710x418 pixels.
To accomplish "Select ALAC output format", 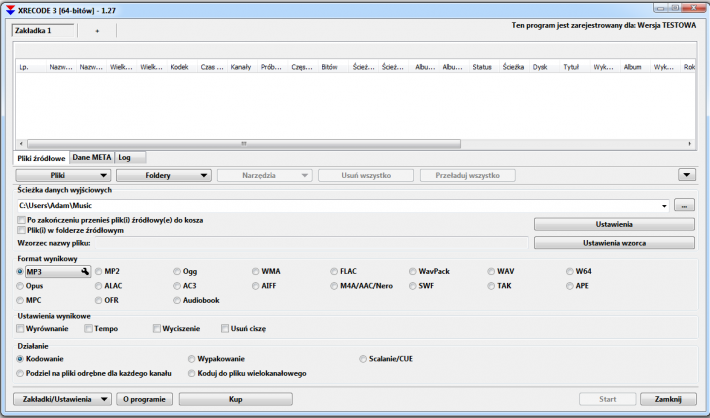I will click(x=98, y=286).
